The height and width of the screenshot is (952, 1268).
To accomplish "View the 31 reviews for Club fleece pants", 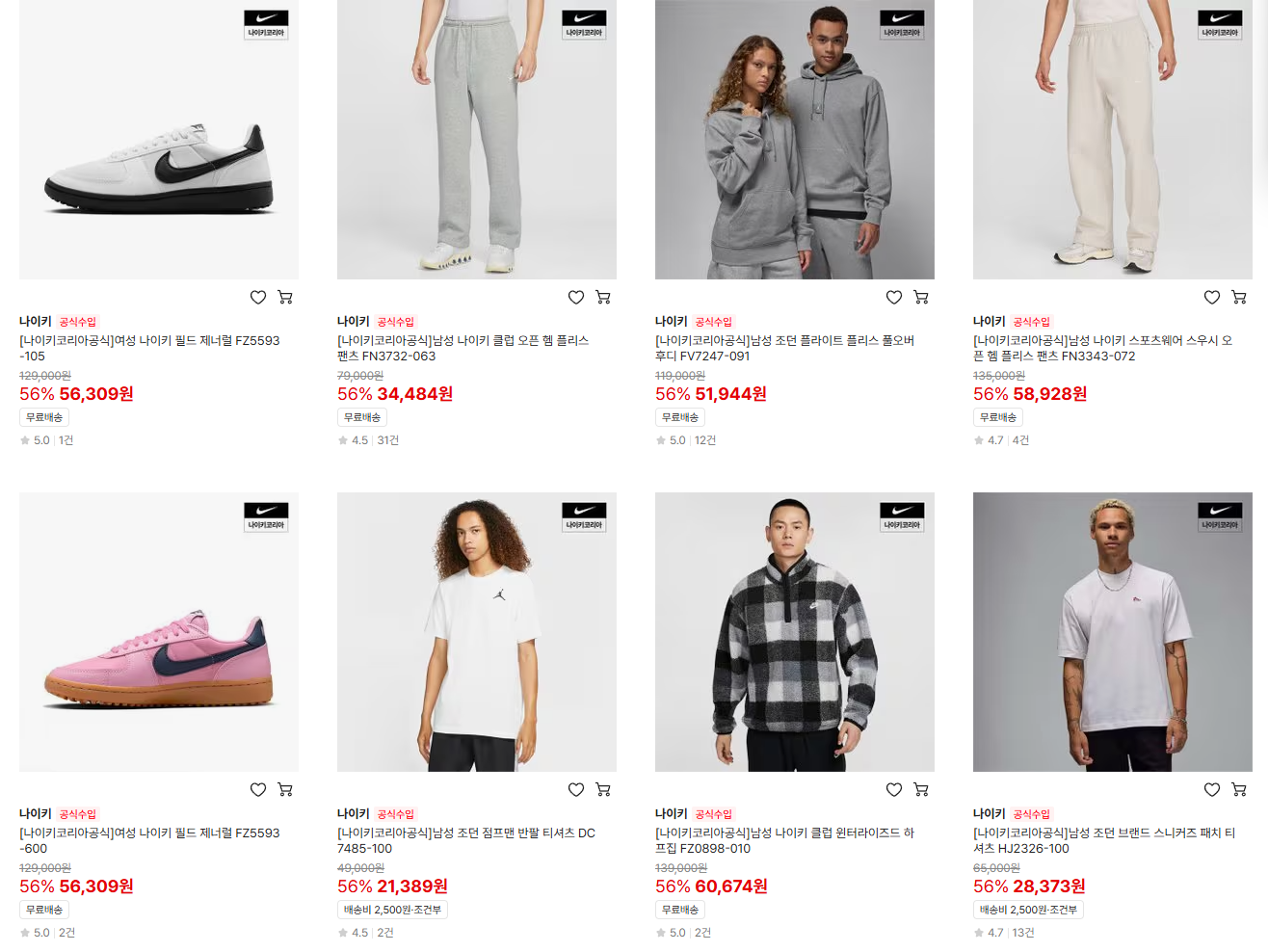I will pyautogui.click(x=388, y=440).
